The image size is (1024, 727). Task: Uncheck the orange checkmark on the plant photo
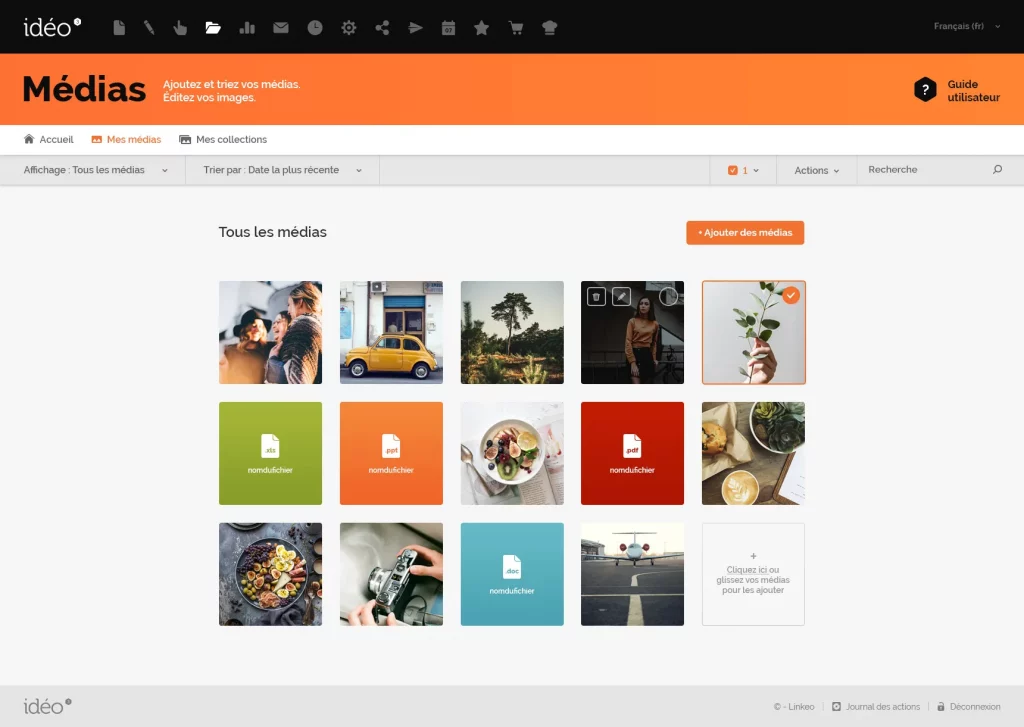coord(790,296)
